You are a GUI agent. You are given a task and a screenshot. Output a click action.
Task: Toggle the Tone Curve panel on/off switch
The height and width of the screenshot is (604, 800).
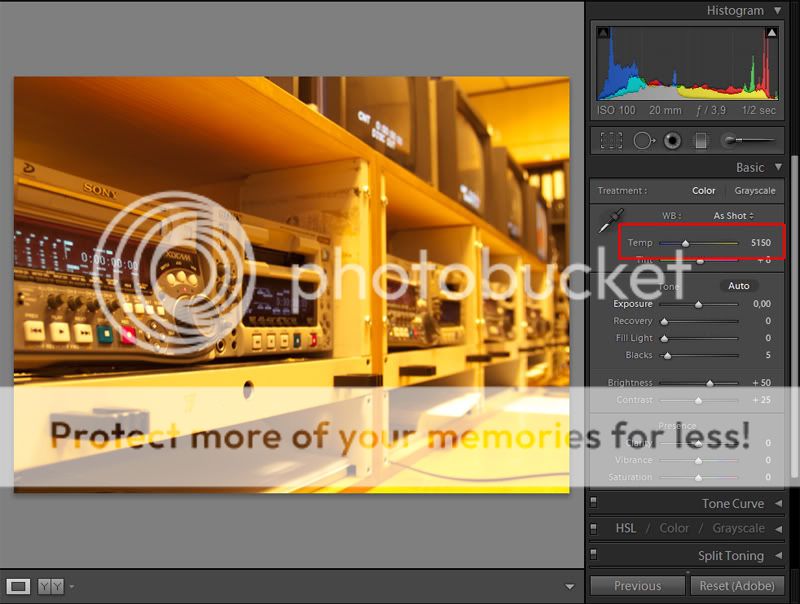click(x=593, y=502)
